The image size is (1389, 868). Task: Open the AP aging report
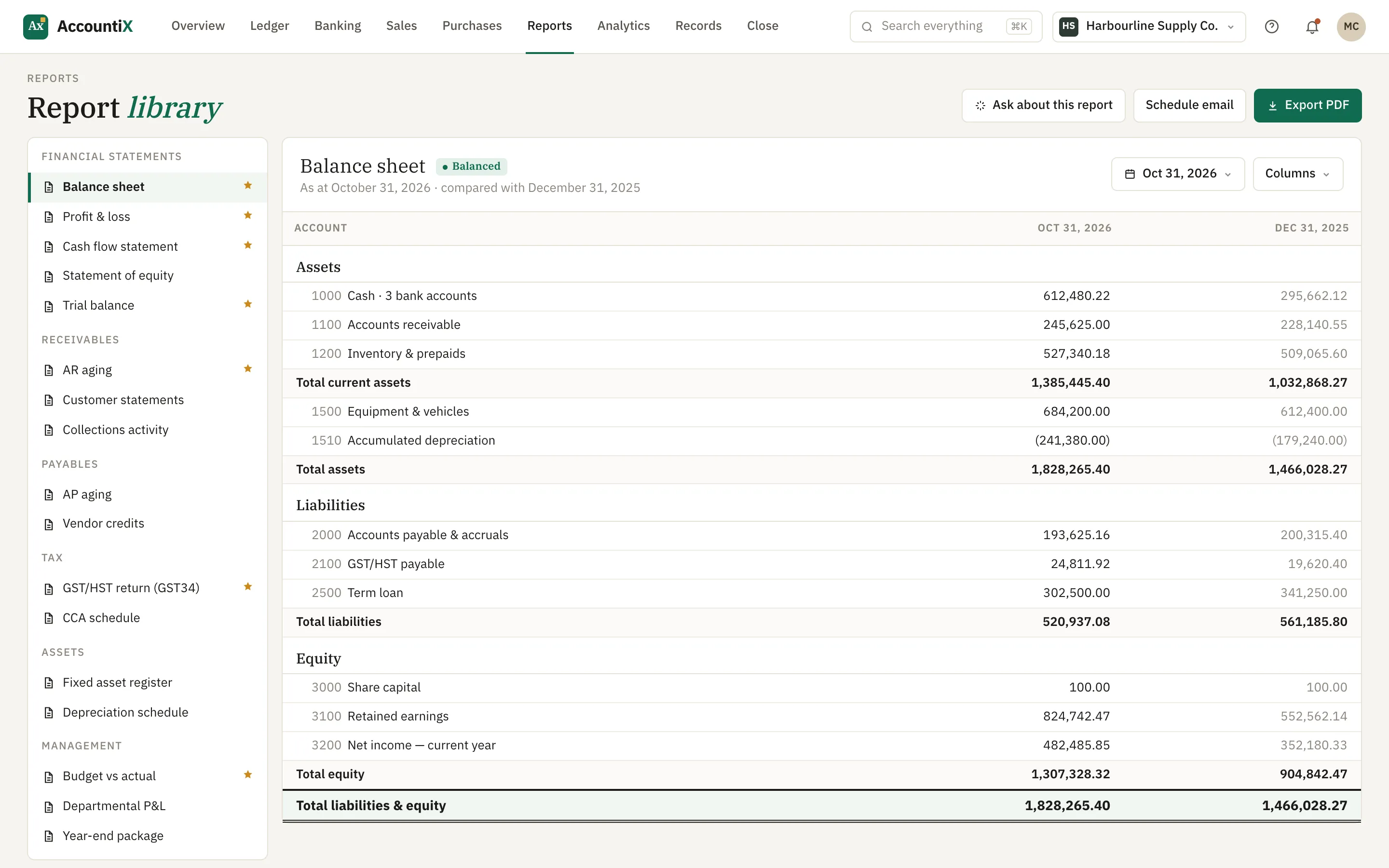148,495
